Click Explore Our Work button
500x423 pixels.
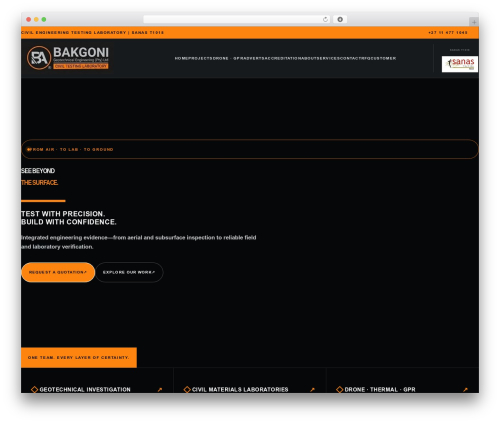[129, 272]
